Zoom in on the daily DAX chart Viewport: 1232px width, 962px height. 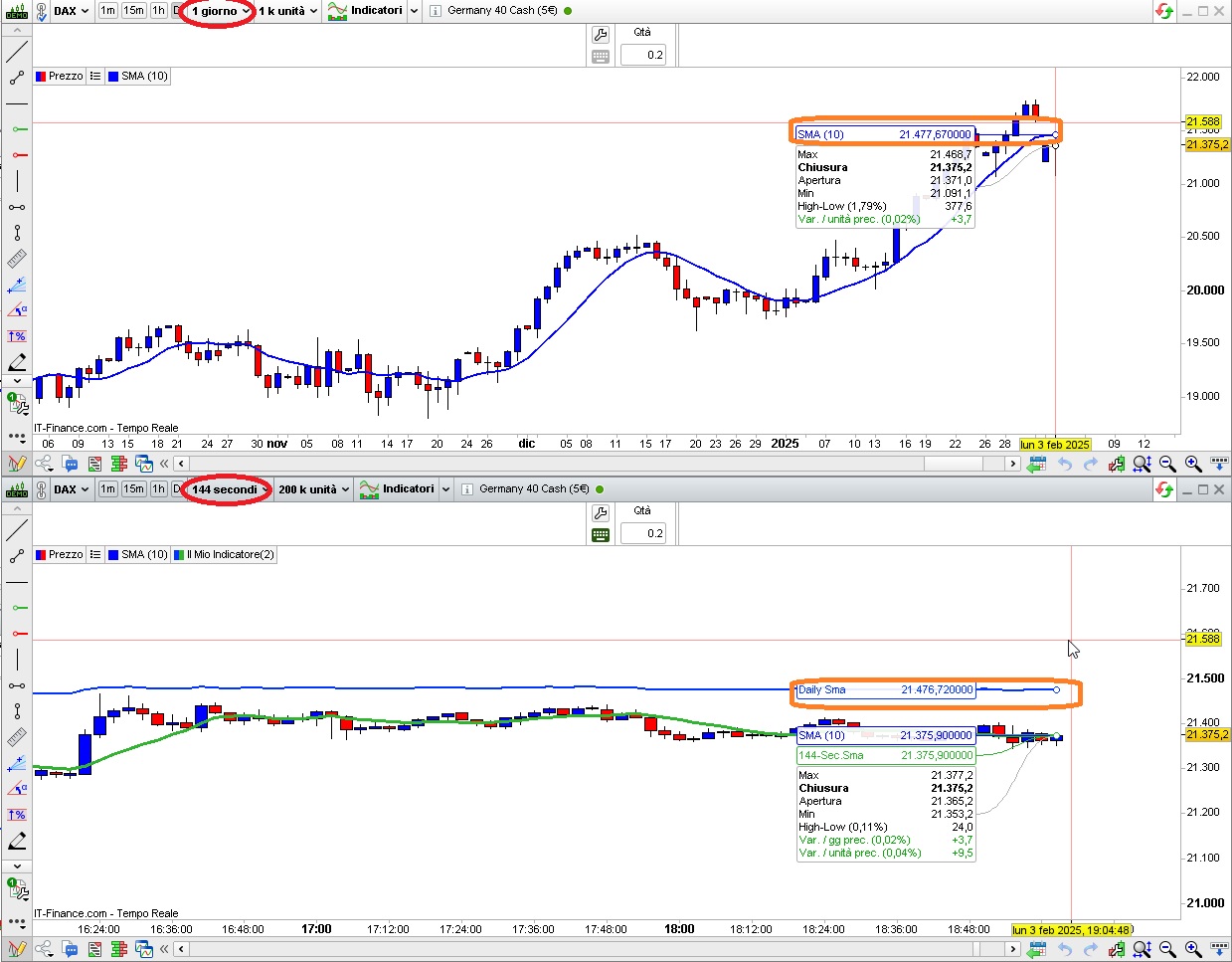[1192, 464]
